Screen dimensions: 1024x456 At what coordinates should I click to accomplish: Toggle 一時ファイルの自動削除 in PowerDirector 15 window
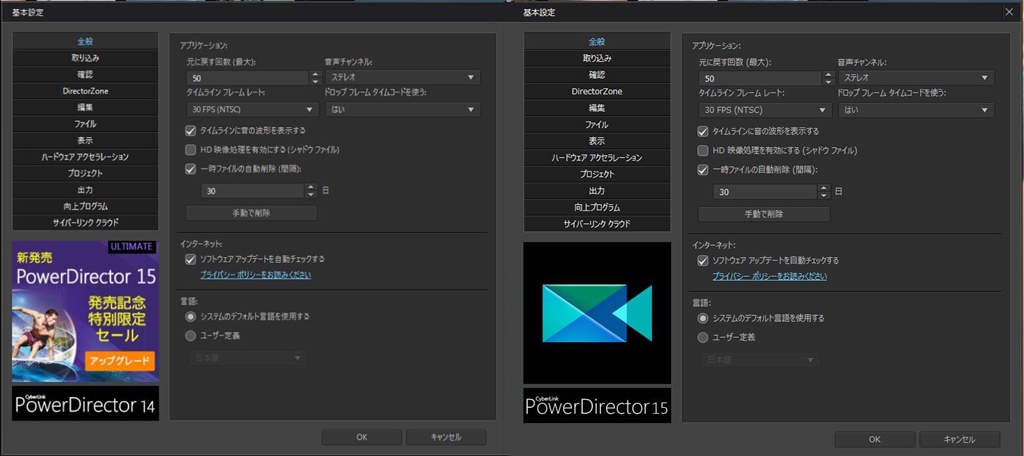703,170
